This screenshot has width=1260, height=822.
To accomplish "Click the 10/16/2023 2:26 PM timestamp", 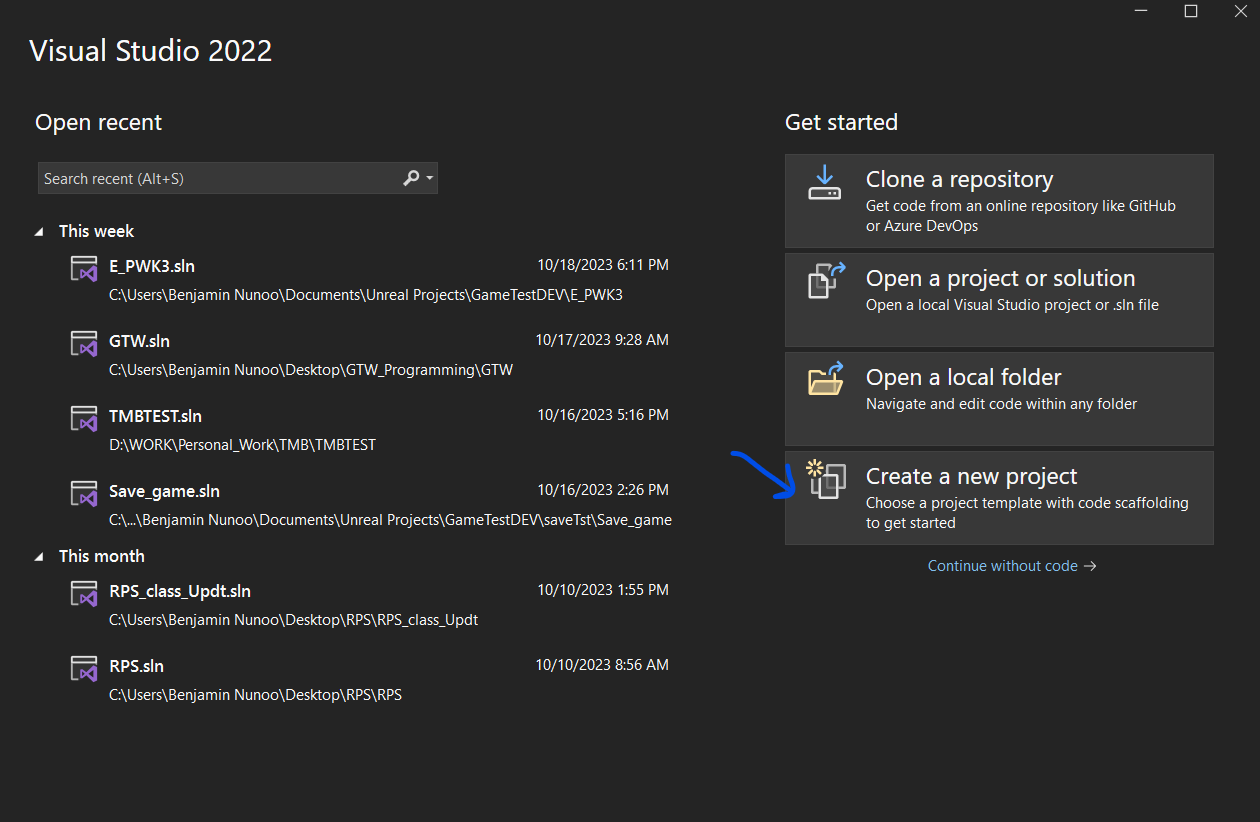I will pyautogui.click(x=603, y=490).
